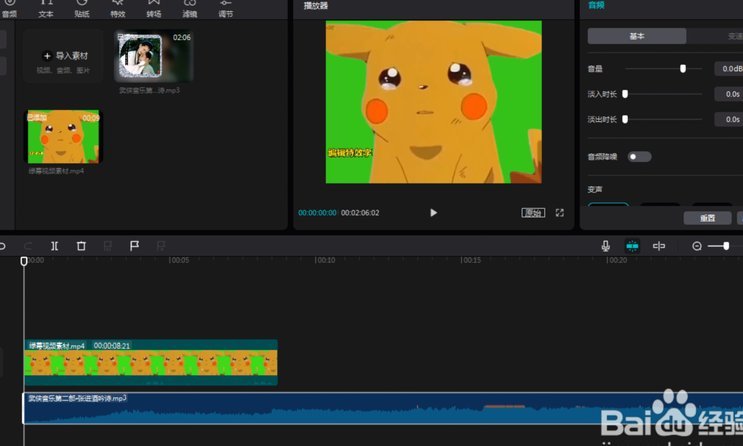
Task: Open the 特效 effects tab
Action: (118, 9)
